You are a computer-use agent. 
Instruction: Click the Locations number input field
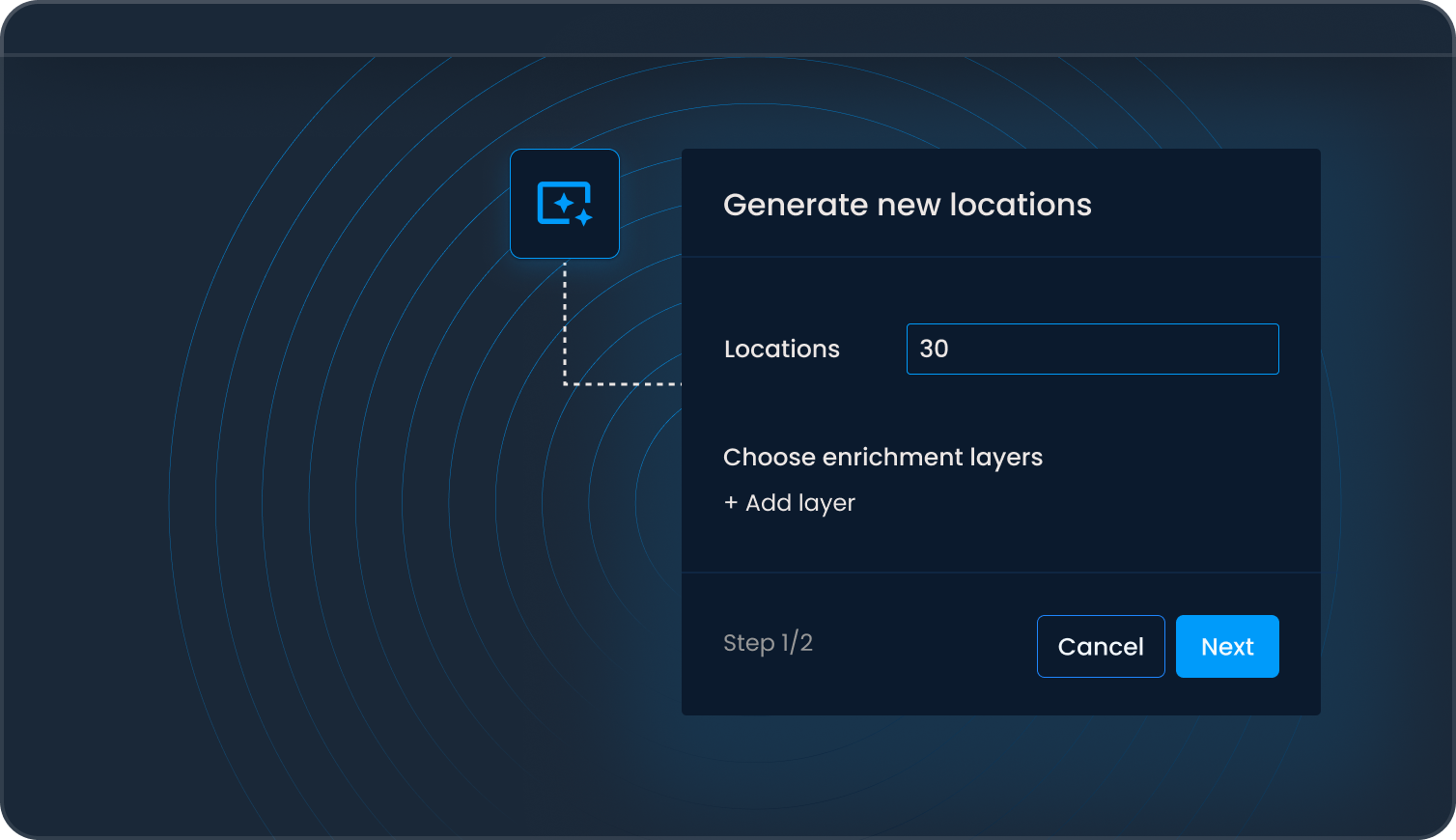pos(1092,349)
